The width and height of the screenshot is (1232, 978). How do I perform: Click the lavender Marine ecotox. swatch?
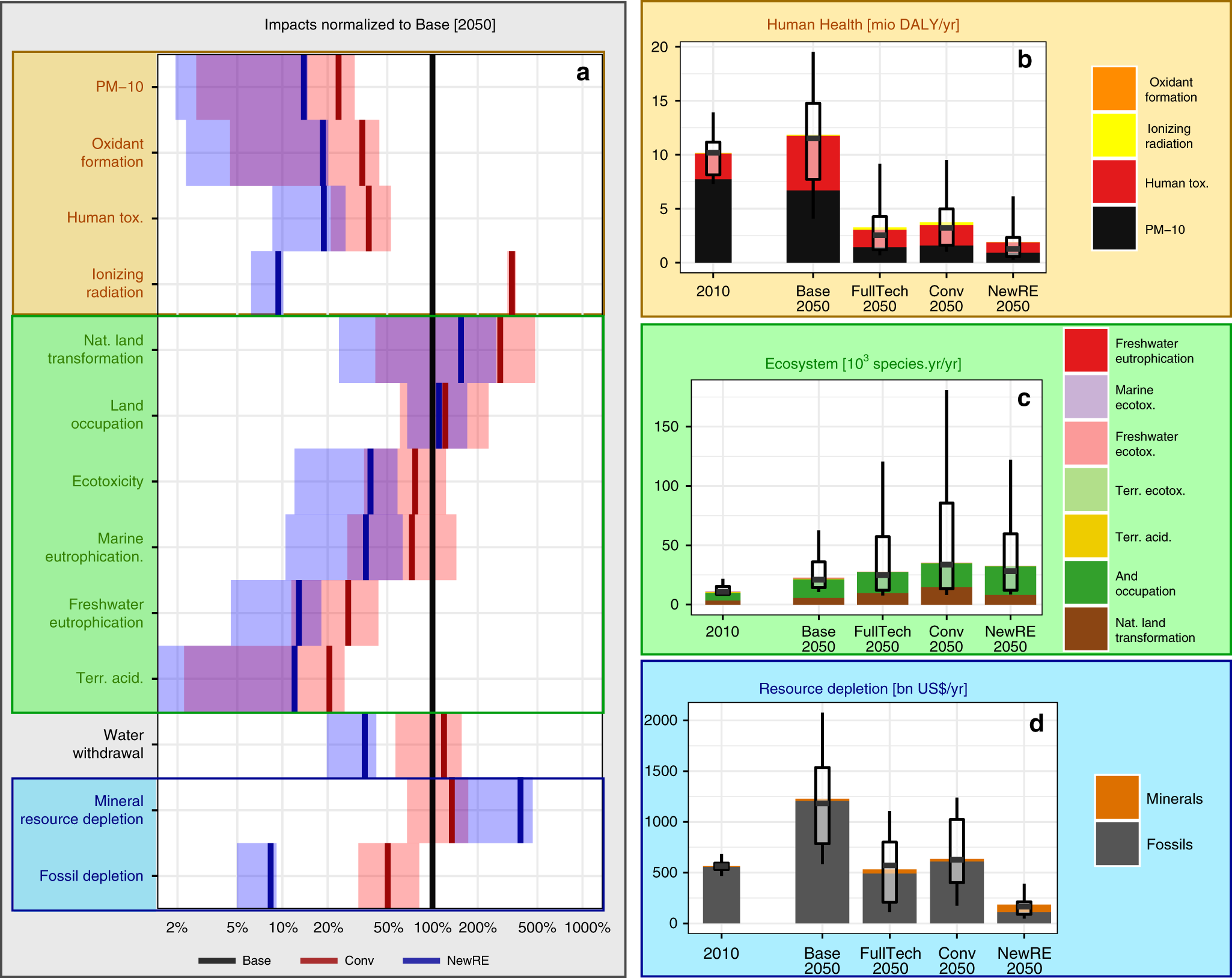[1085, 397]
